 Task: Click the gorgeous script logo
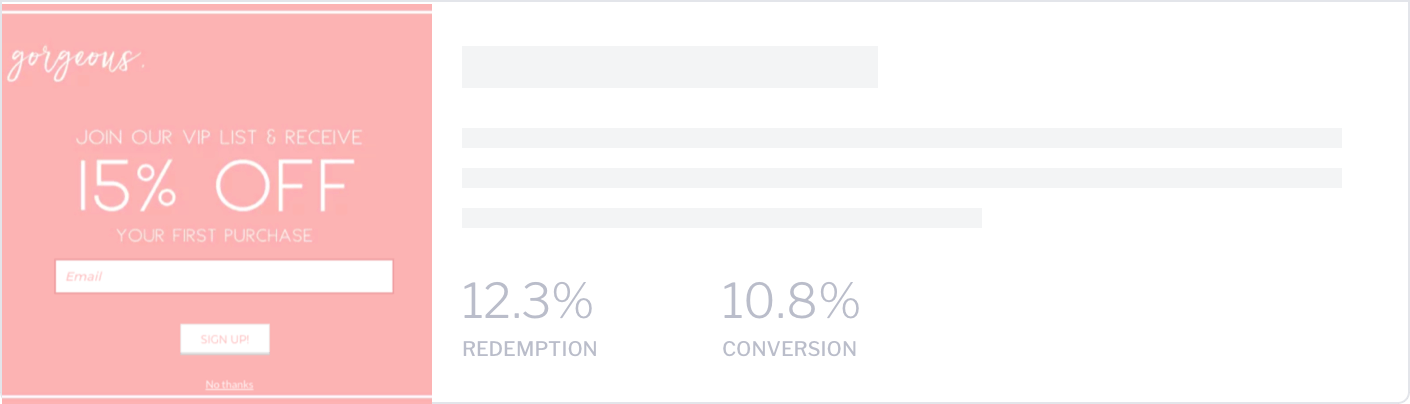(x=75, y=62)
